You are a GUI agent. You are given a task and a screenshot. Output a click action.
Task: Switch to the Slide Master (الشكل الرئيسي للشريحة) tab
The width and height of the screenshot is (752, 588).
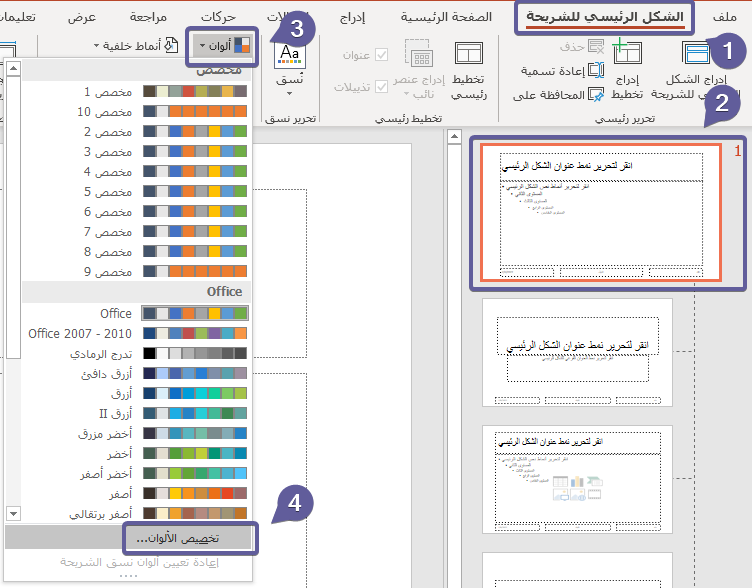(x=605, y=17)
